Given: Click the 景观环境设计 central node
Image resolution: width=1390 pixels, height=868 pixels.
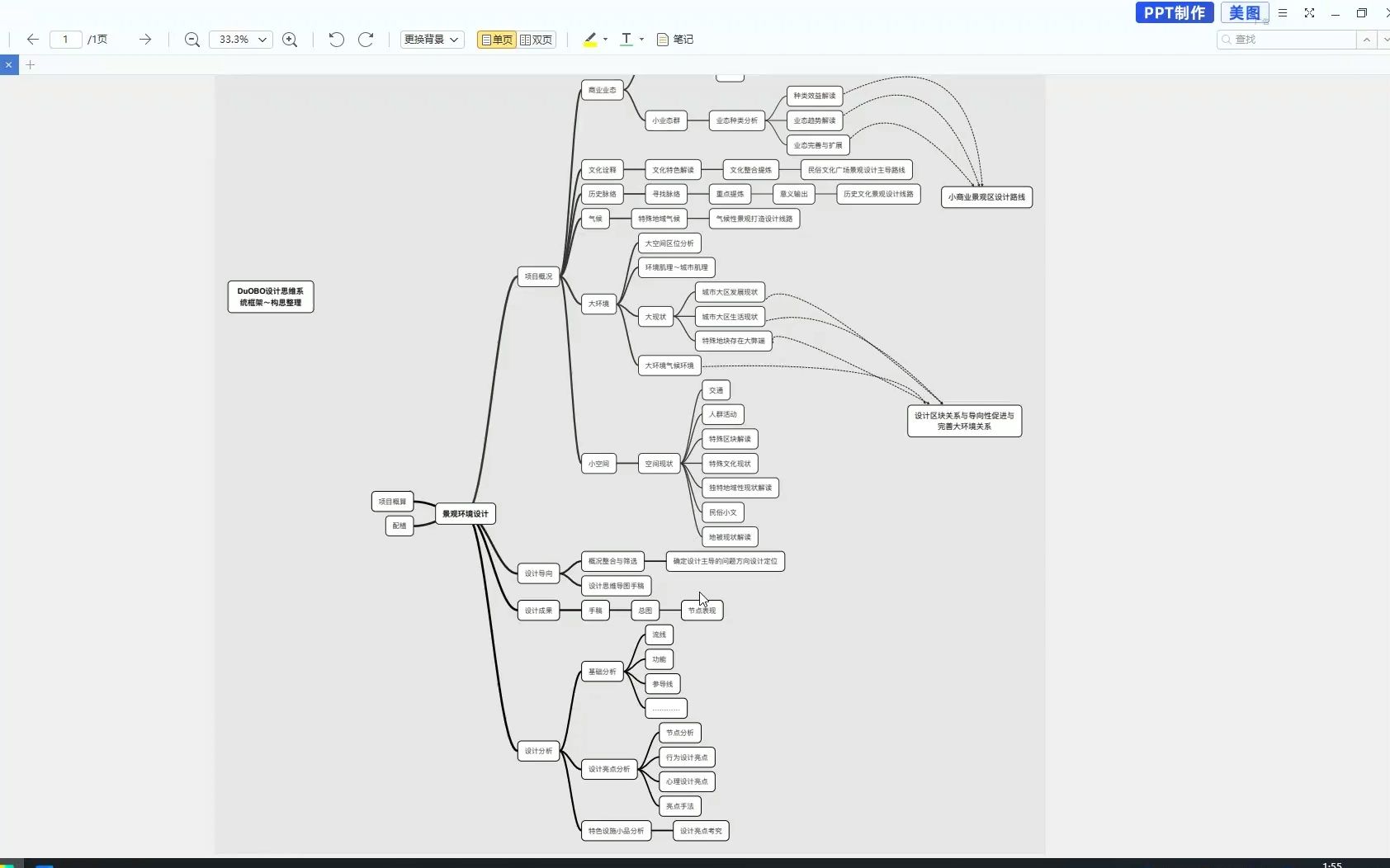Looking at the screenshot, I should [x=466, y=513].
